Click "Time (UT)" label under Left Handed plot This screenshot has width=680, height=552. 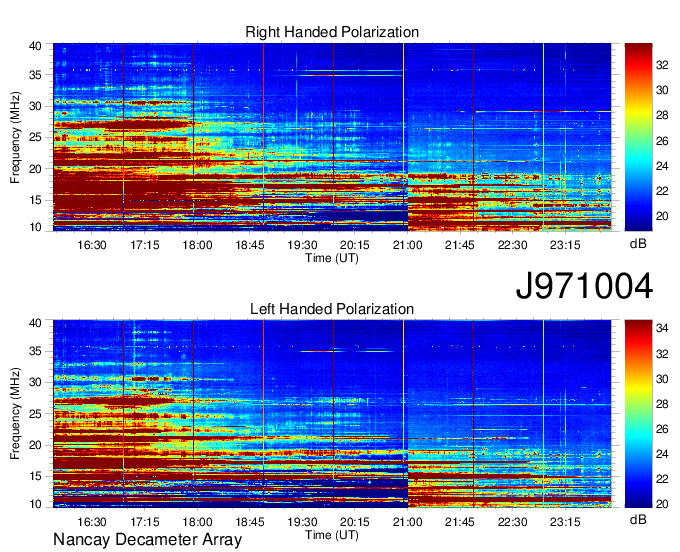click(x=332, y=535)
